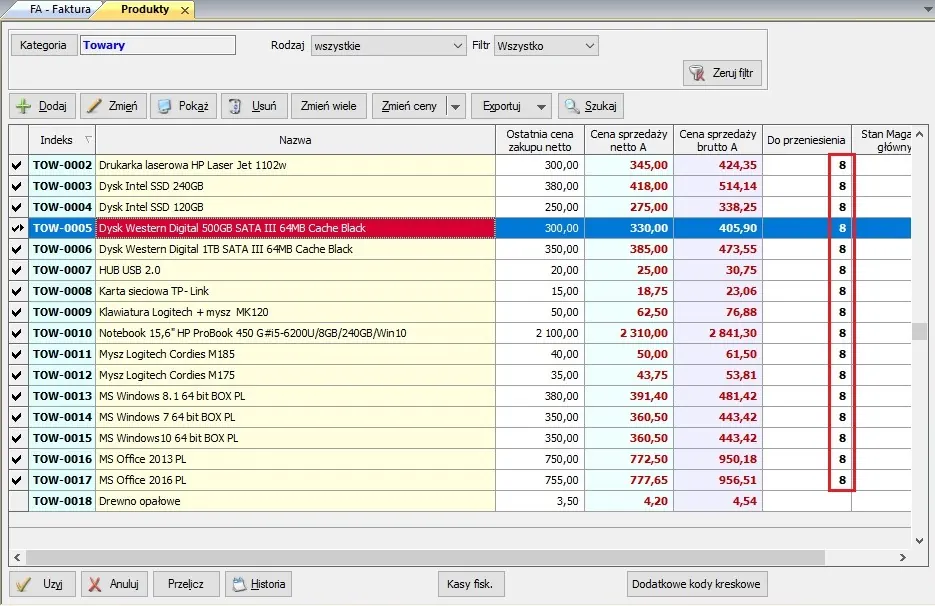This screenshot has height=606, width=935.
Task: Toggle the checkmark for TOW-0010 row
Action: coord(17,333)
